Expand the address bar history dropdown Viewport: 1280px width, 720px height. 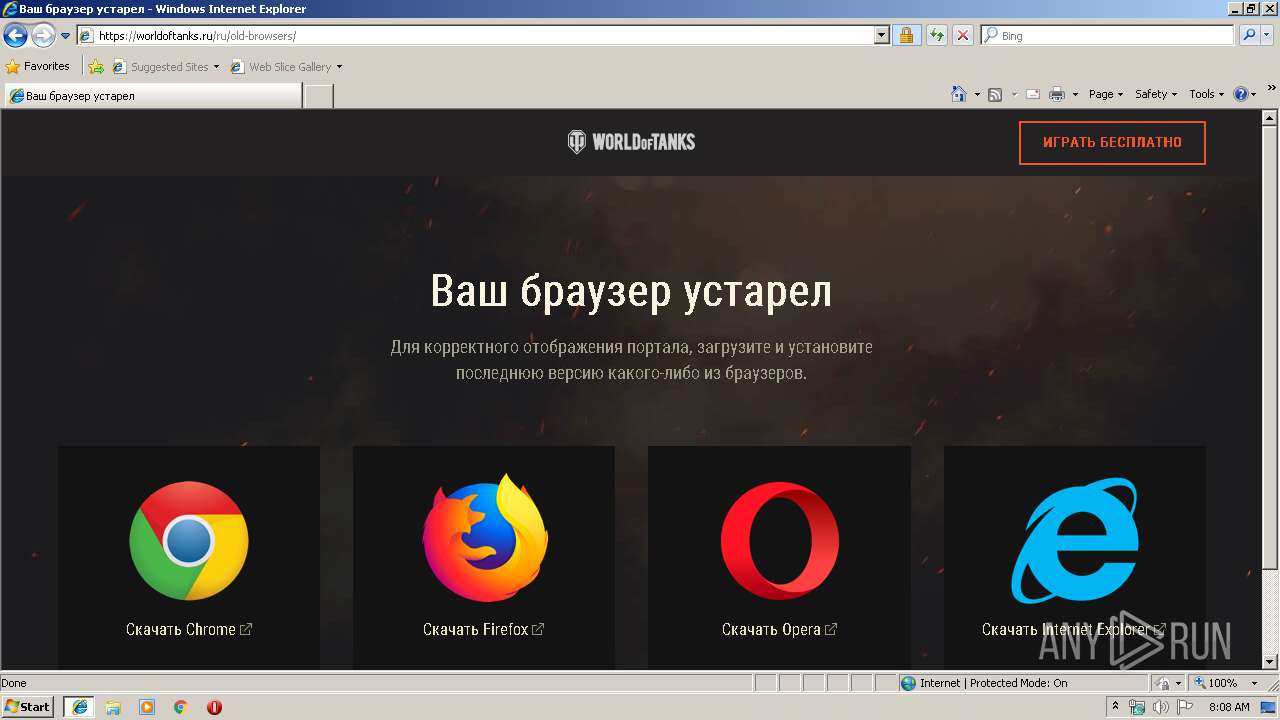click(x=881, y=35)
